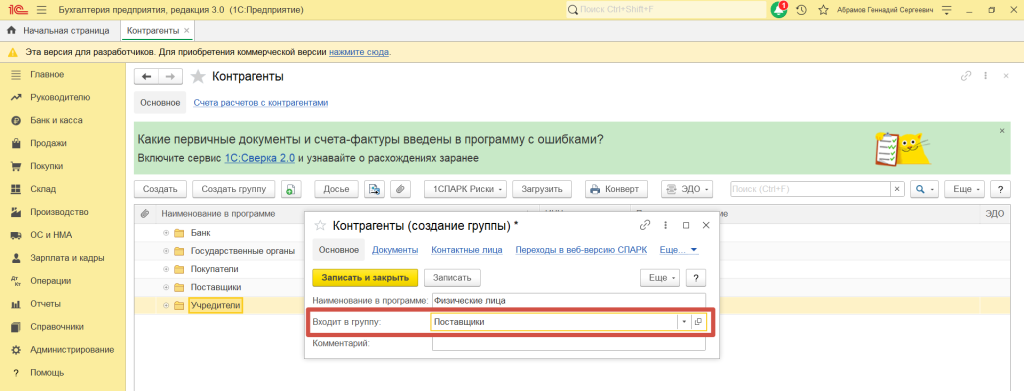Click the paperclip attached files button

click(400, 189)
